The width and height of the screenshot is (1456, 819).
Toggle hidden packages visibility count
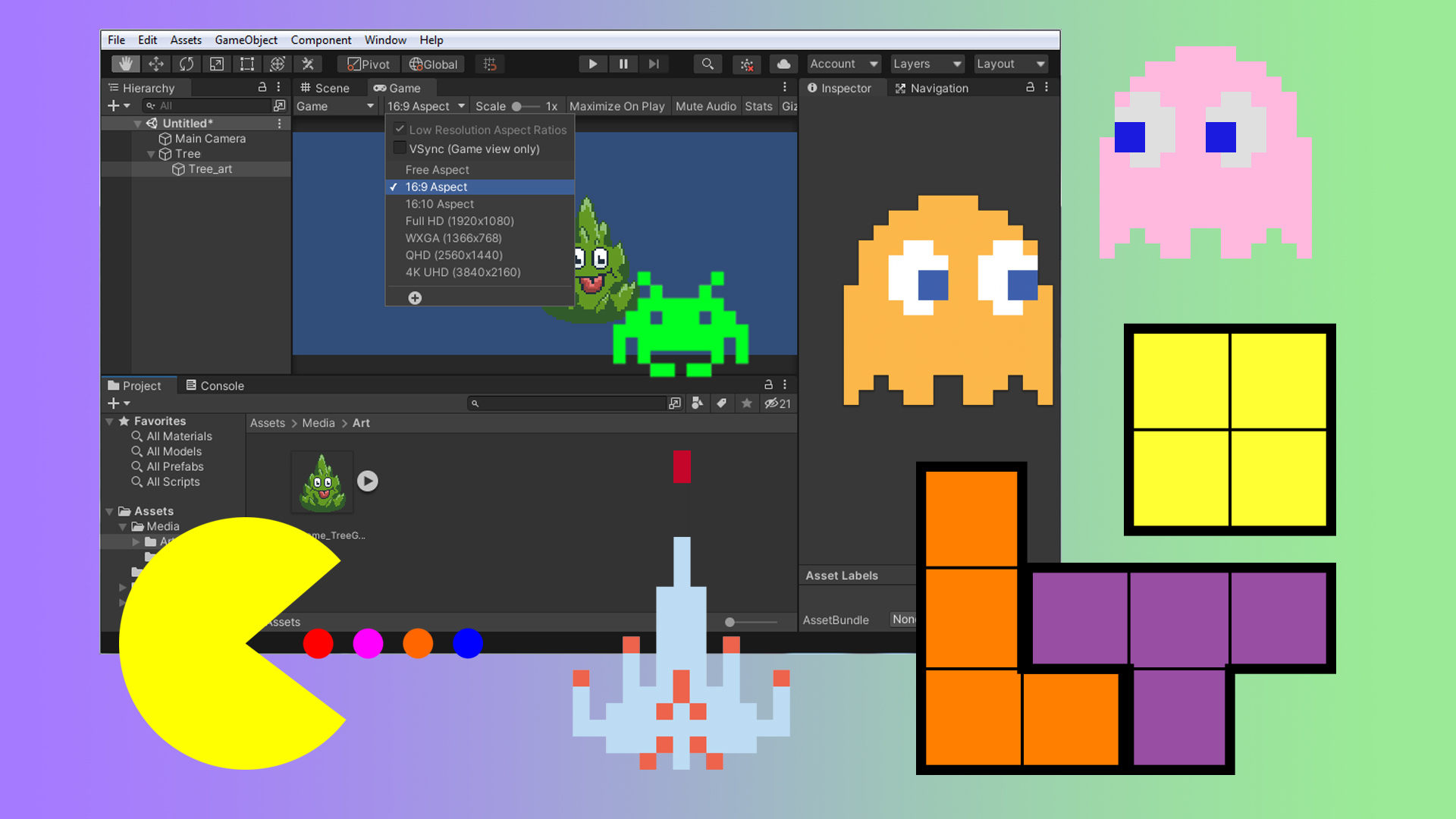pyautogui.click(x=777, y=403)
